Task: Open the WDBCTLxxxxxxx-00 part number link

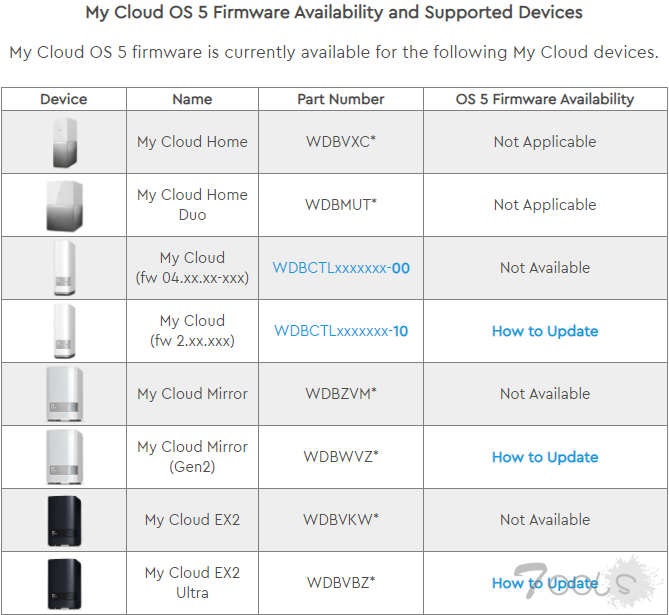Action: tap(341, 268)
